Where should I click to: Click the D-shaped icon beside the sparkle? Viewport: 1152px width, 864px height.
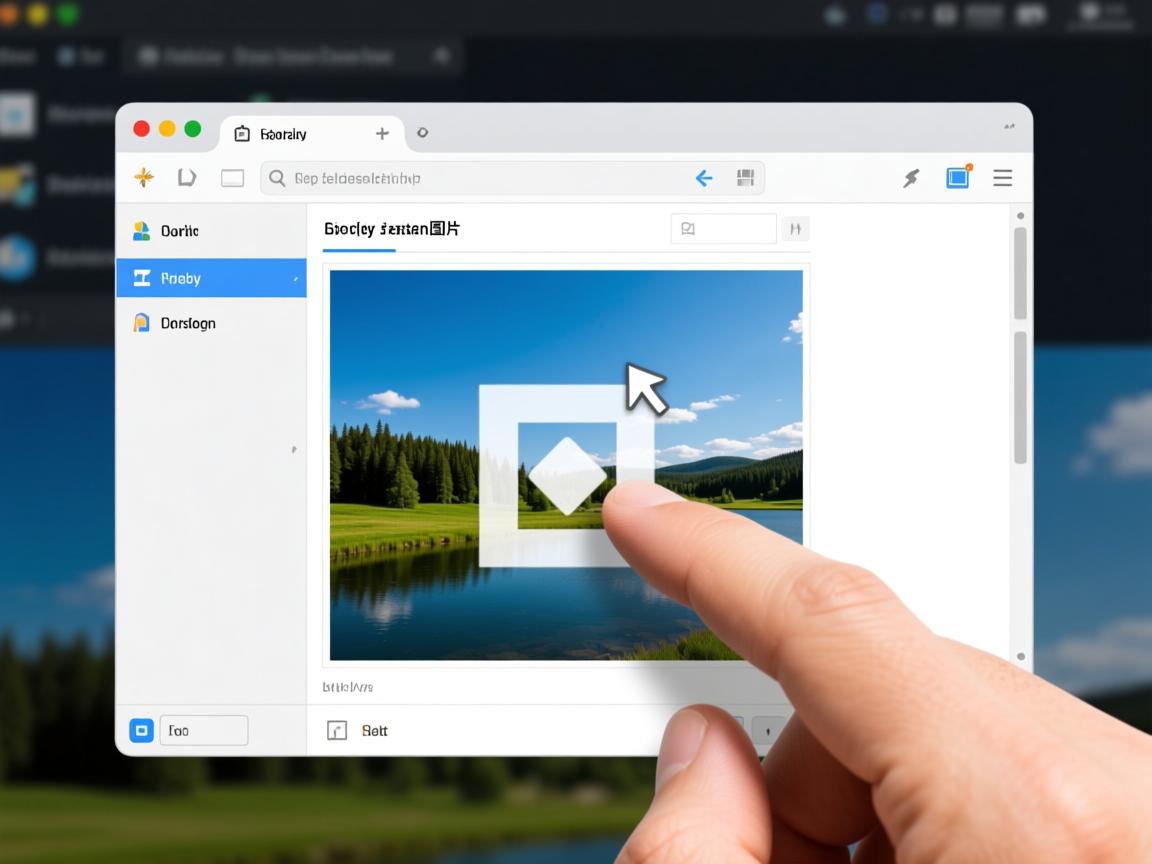pyautogui.click(x=186, y=178)
